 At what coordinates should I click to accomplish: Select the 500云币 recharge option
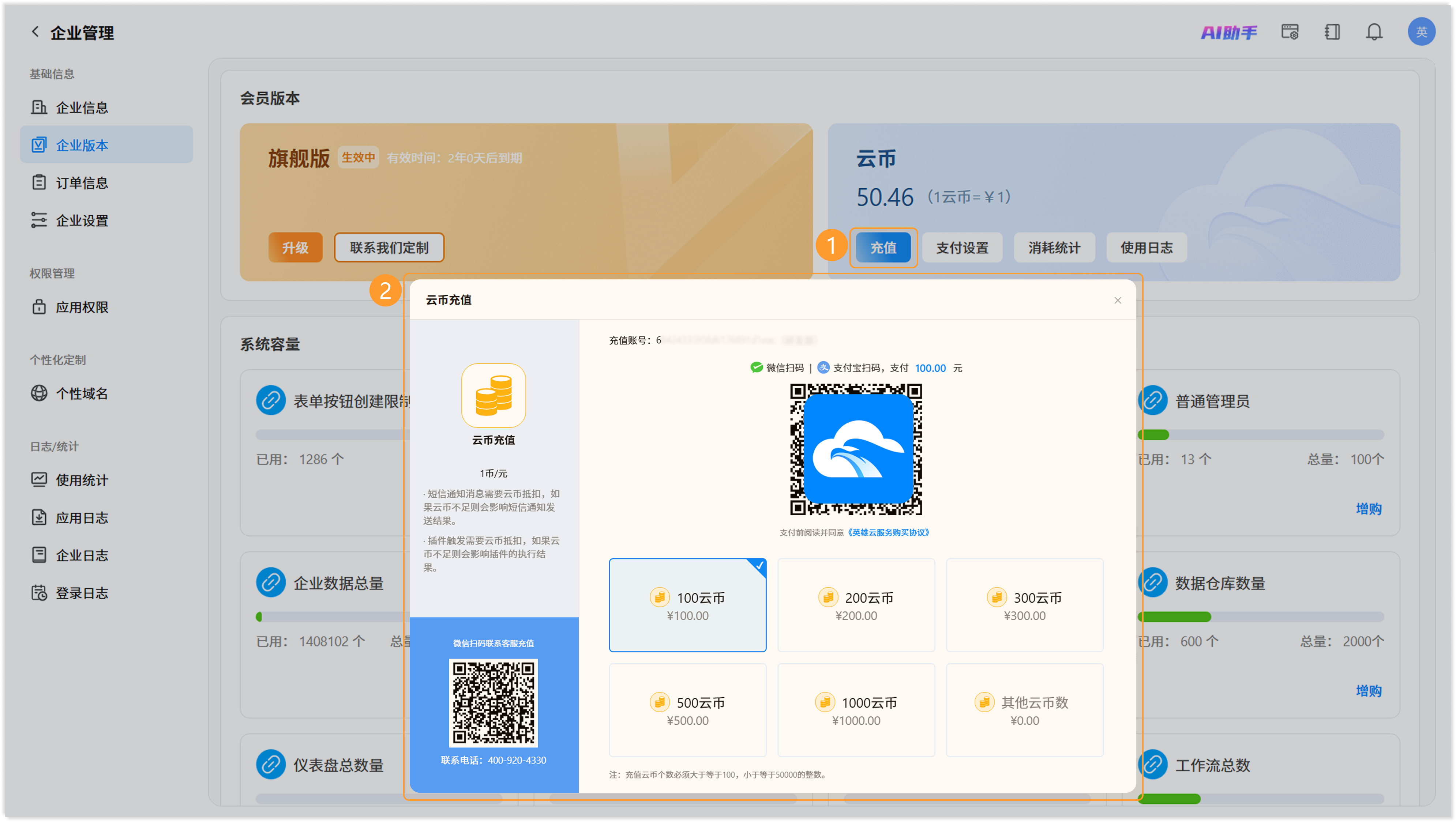(687, 710)
